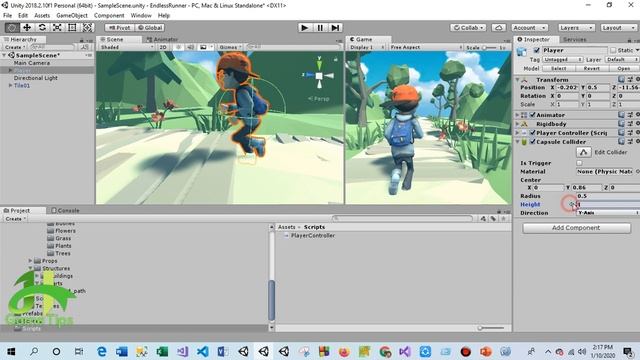Click the Step frame button

coord(335,27)
